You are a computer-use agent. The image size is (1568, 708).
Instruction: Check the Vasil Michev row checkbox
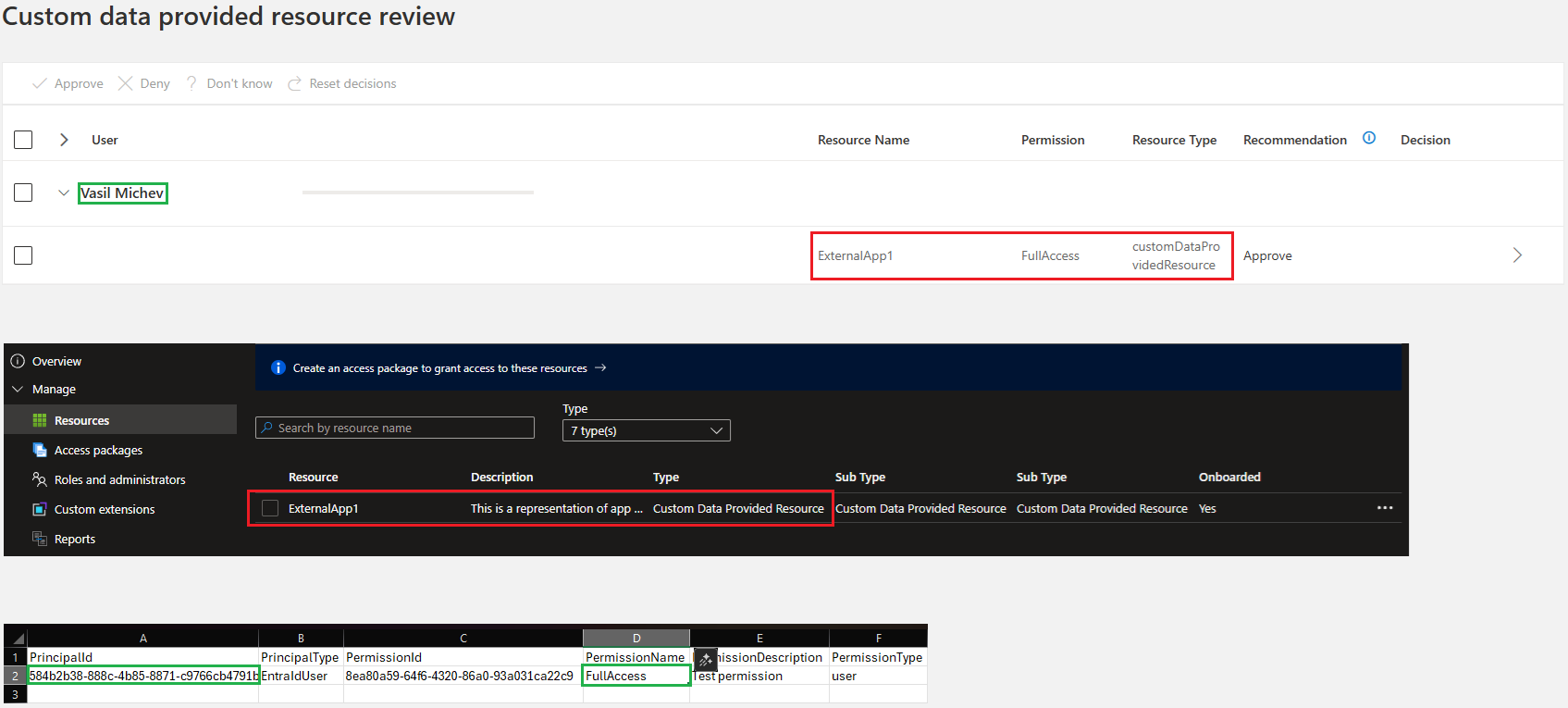23,193
